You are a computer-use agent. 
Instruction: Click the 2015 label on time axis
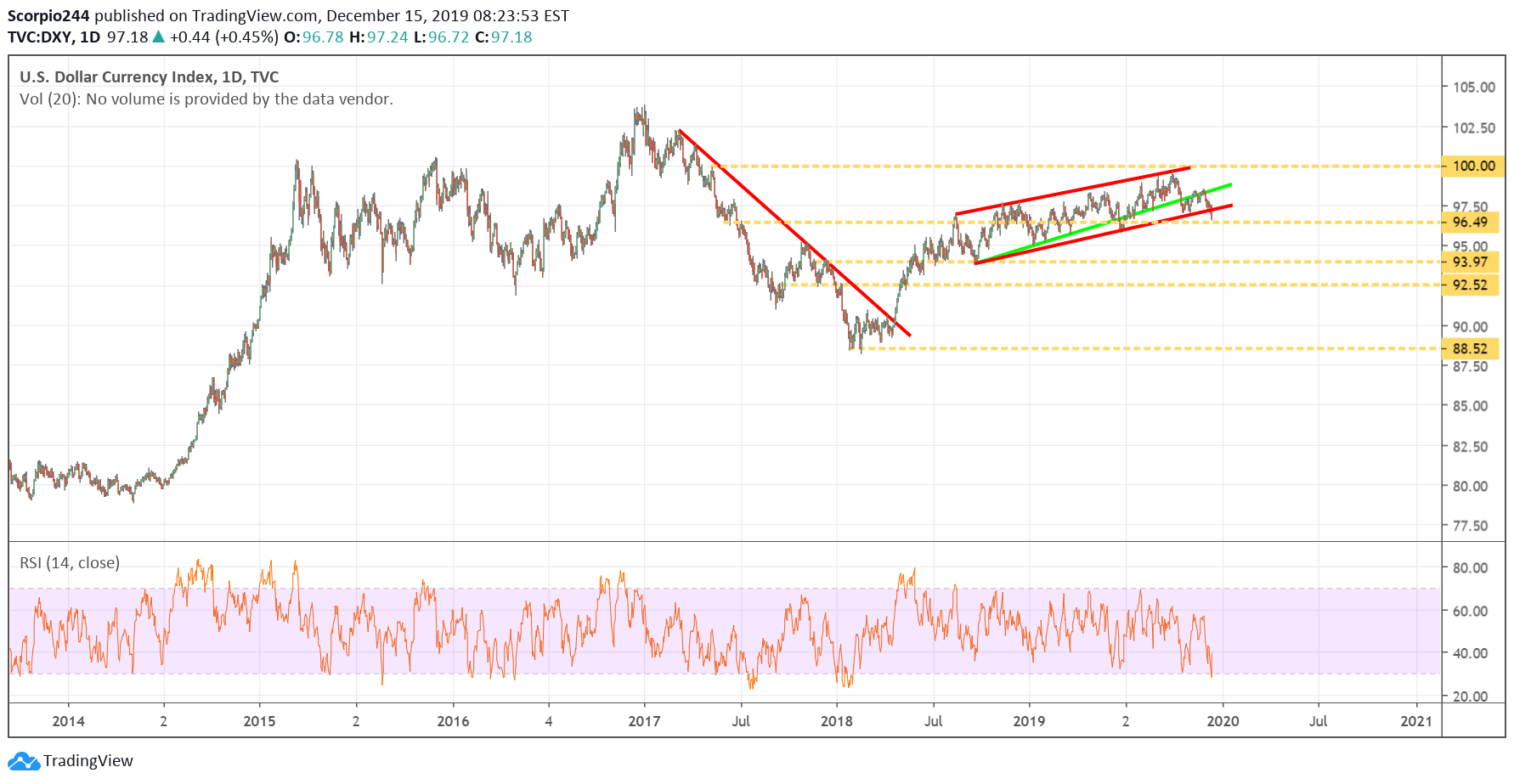click(x=259, y=721)
